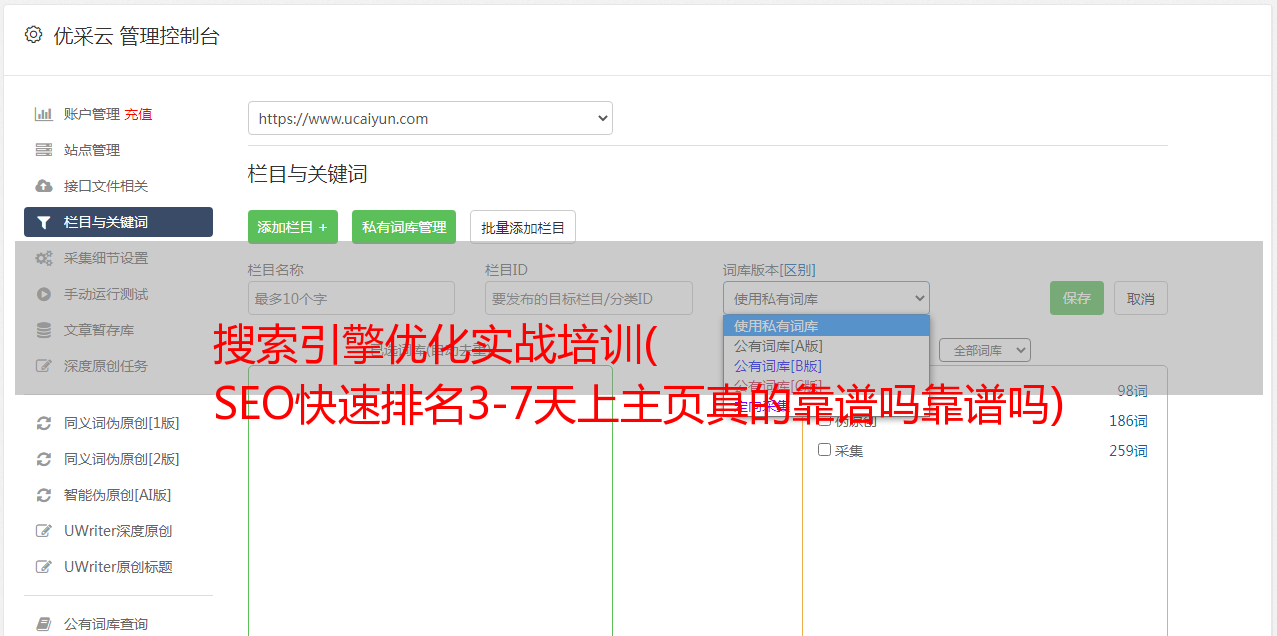Screen dimensions: 1277x636
Task: Click the gears icon for 采集细节设置
Action: 44,258
